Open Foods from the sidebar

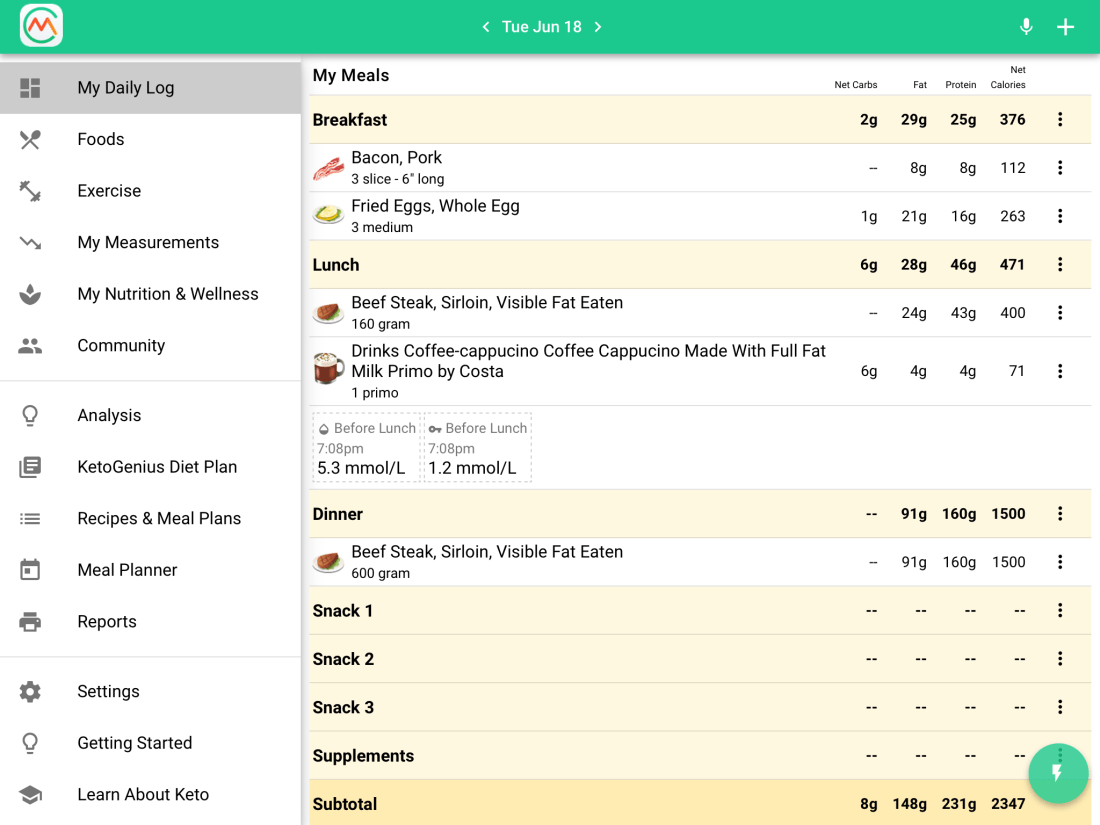pyautogui.click(x=101, y=139)
